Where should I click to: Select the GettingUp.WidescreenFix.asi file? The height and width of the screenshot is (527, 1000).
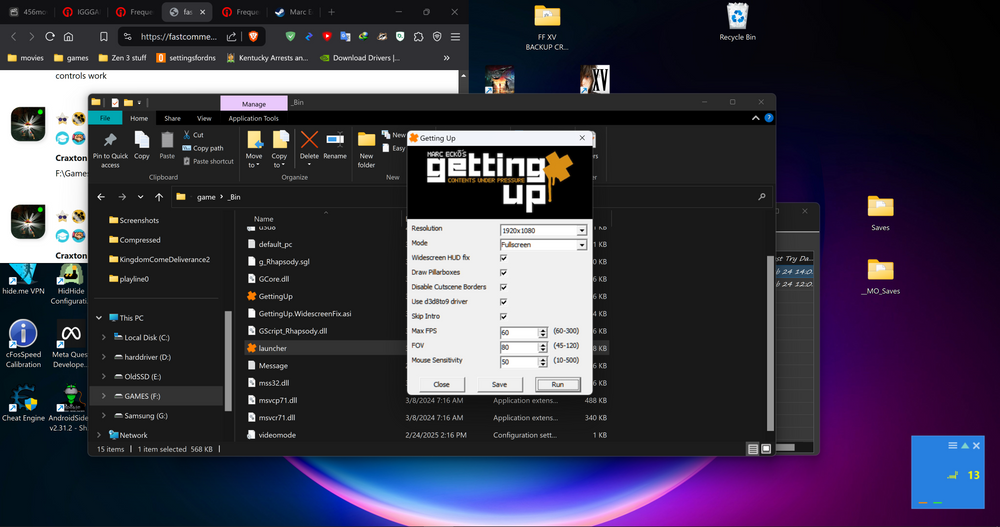pyautogui.click(x=305, y=313)
